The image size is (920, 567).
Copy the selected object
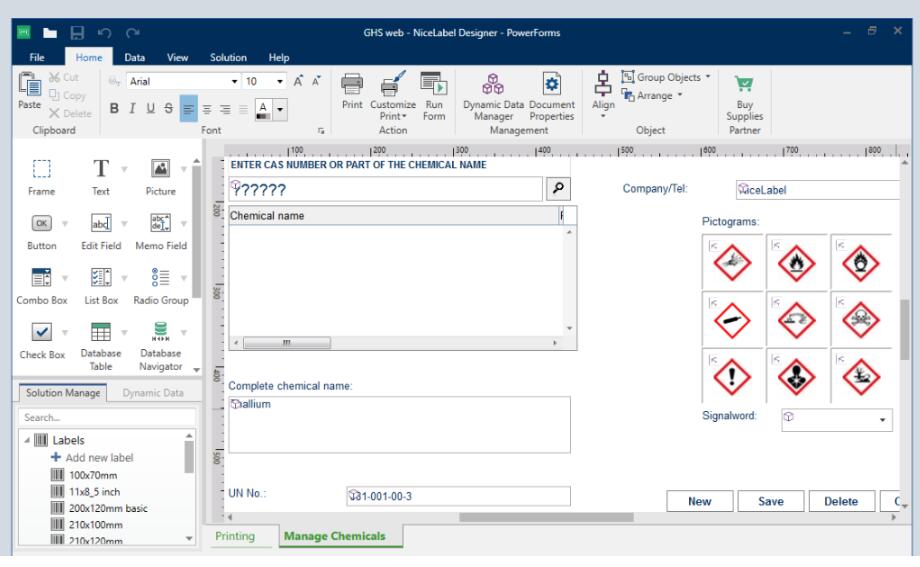67,95
